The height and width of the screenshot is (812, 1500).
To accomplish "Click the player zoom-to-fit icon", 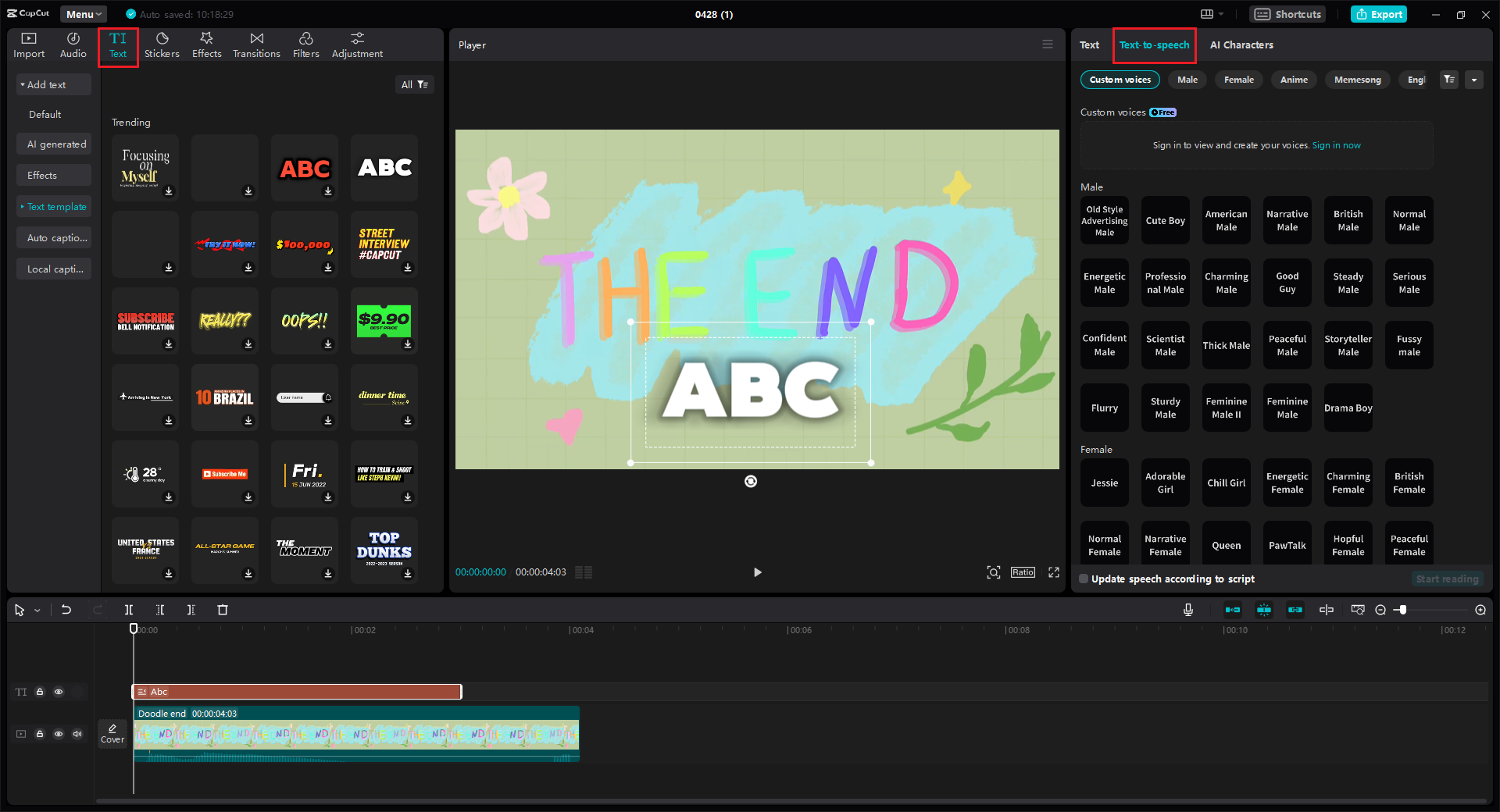I will (994, 572).
